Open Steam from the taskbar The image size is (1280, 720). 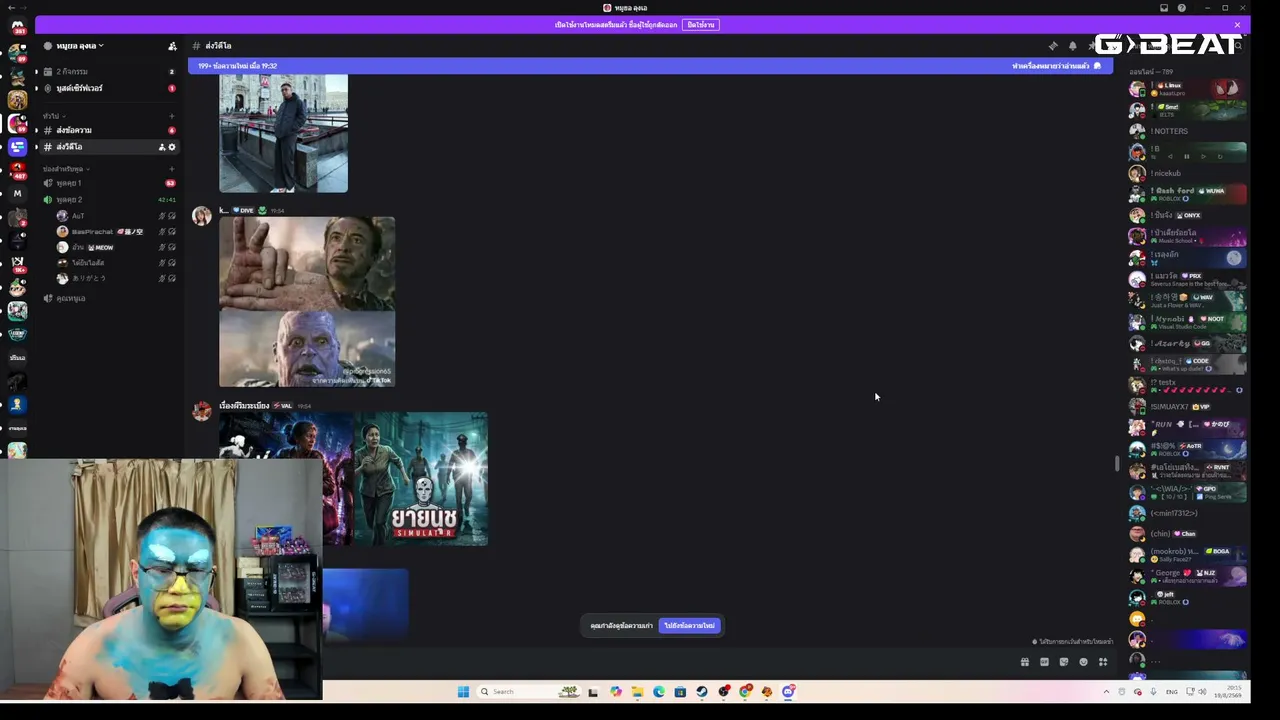pos(702,692)
